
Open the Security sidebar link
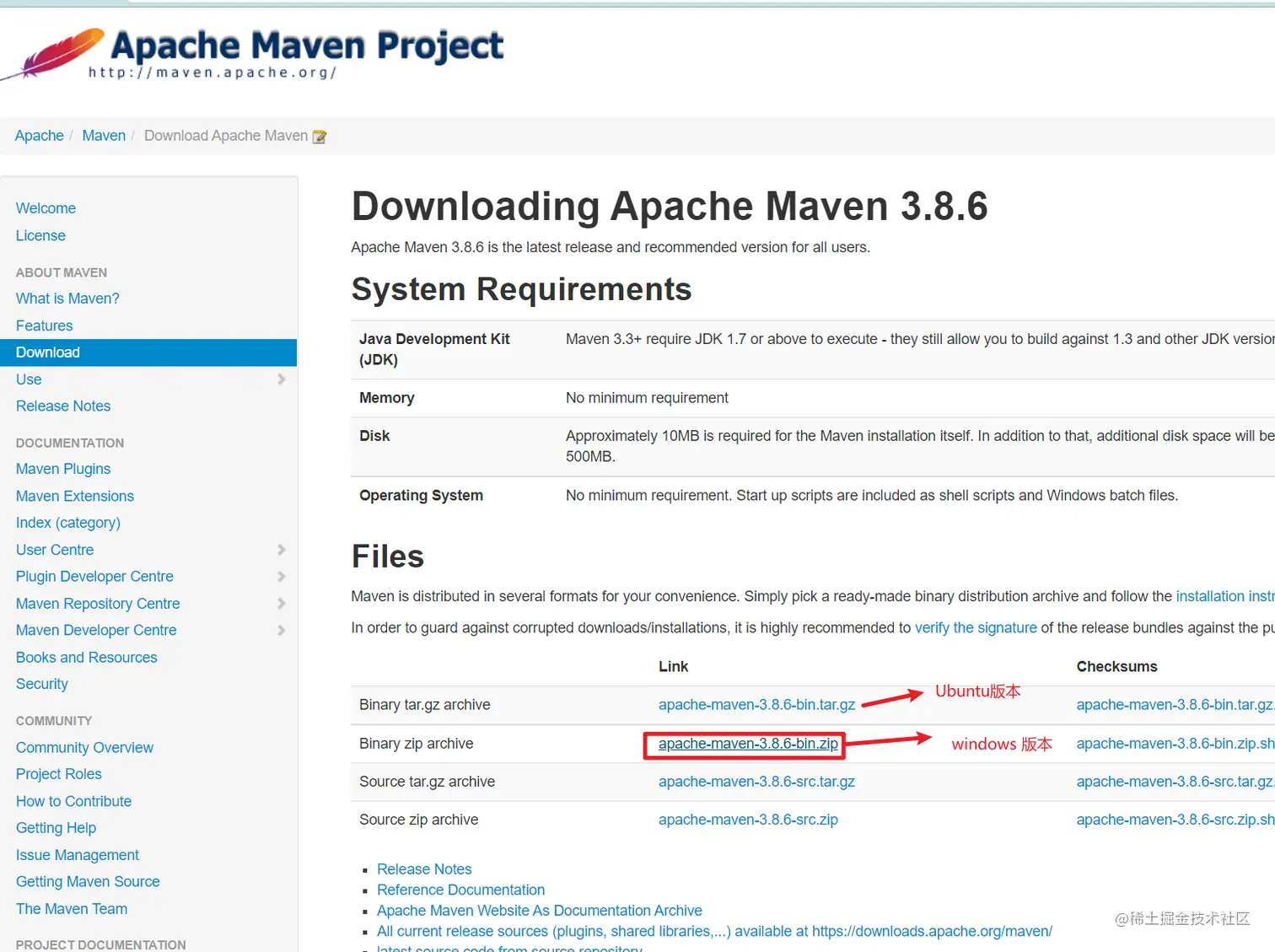(x=42, y=684)
